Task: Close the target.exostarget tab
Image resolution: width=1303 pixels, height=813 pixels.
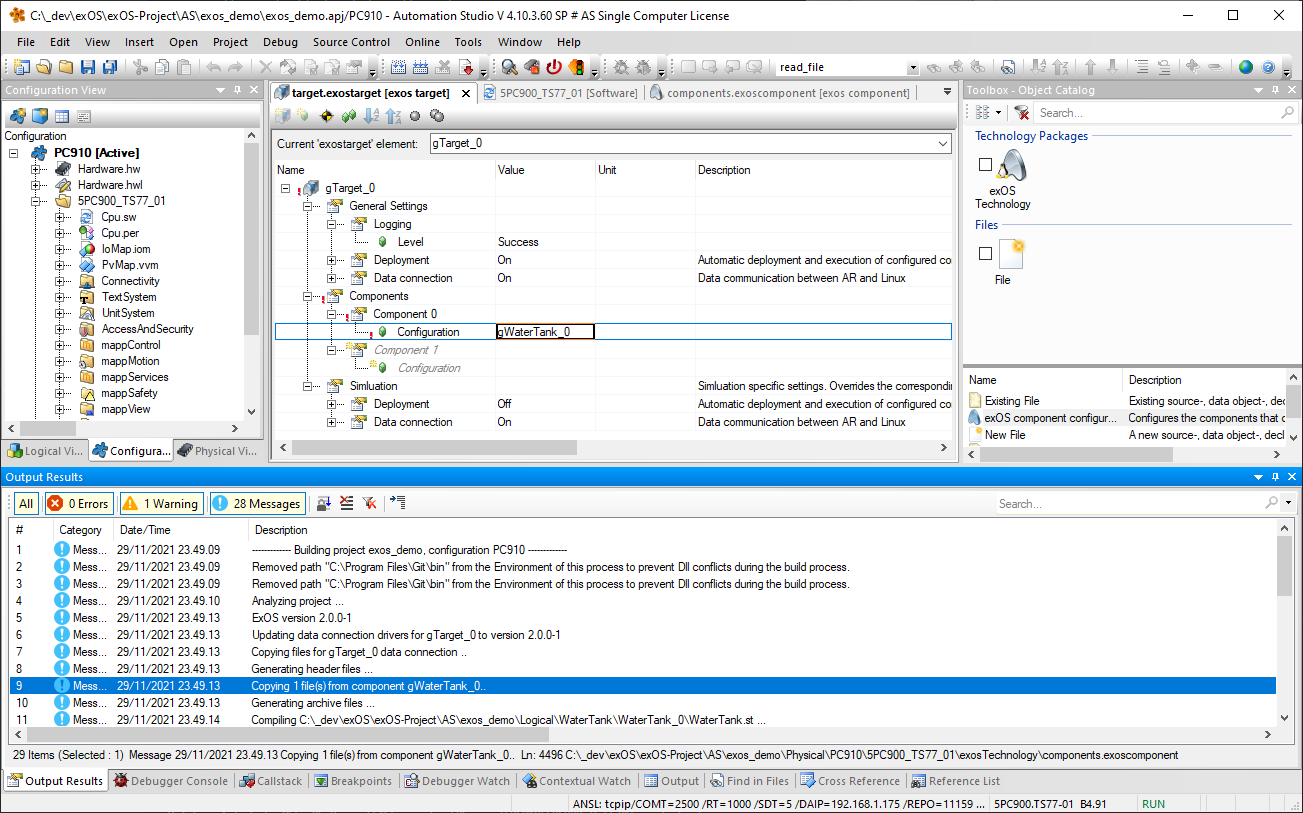Action: [467, 93]
